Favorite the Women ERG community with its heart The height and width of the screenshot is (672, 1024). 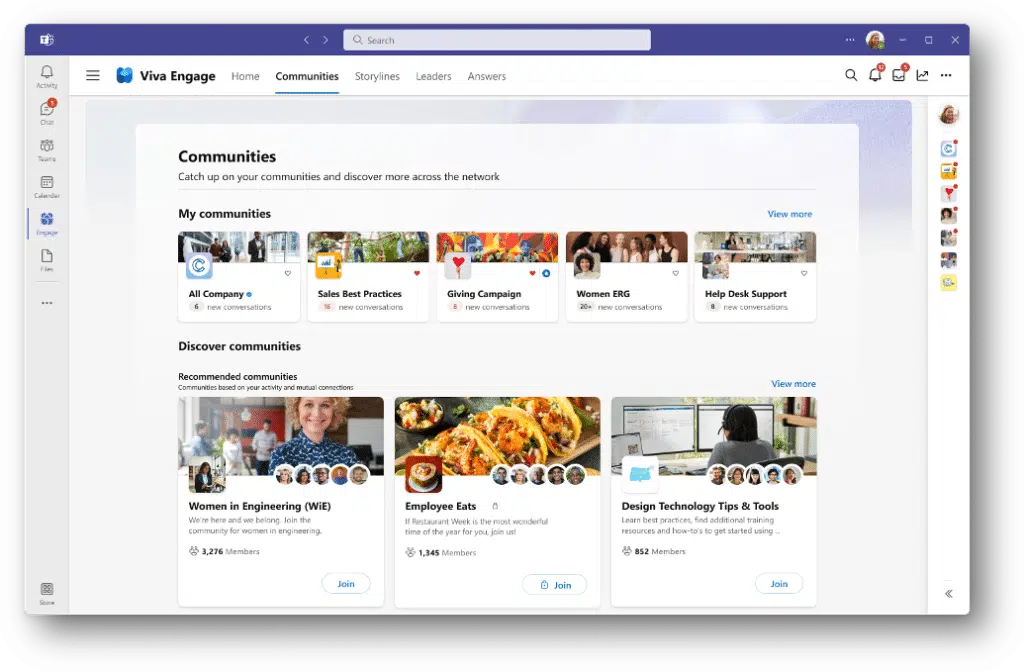point(675,273)
